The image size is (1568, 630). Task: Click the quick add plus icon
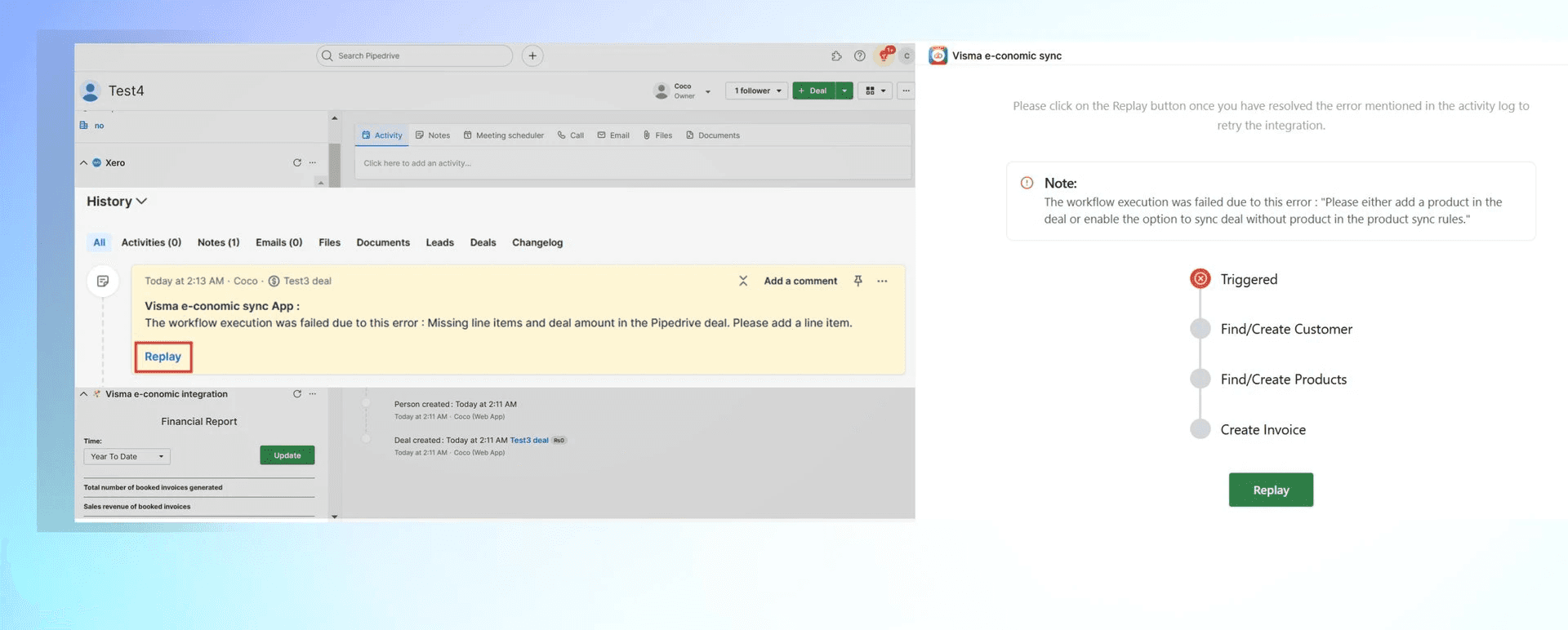(x=532, y=55)
